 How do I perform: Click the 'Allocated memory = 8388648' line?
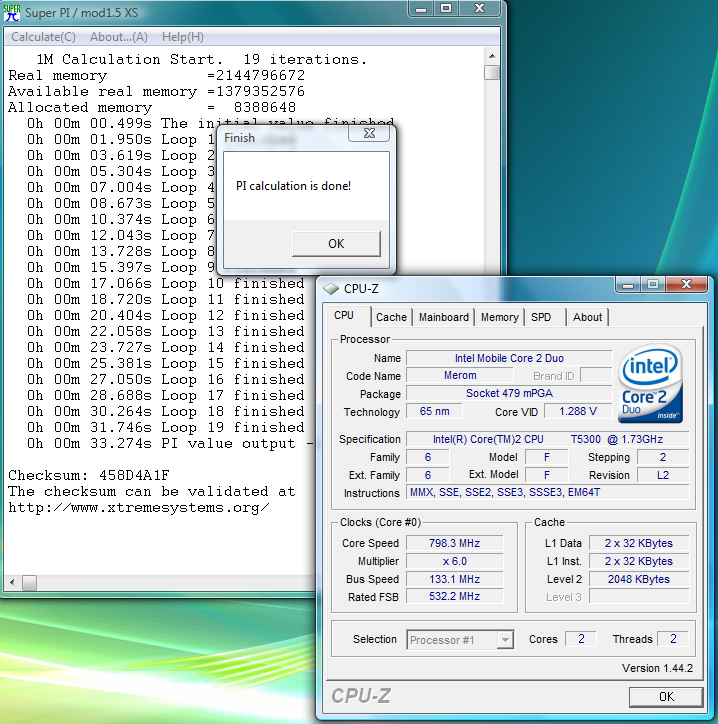click(x=152, y=108)
